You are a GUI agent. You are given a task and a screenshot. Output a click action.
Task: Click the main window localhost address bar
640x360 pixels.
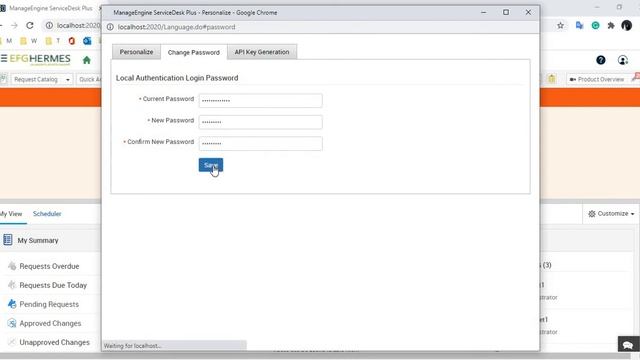coord(71,25)
